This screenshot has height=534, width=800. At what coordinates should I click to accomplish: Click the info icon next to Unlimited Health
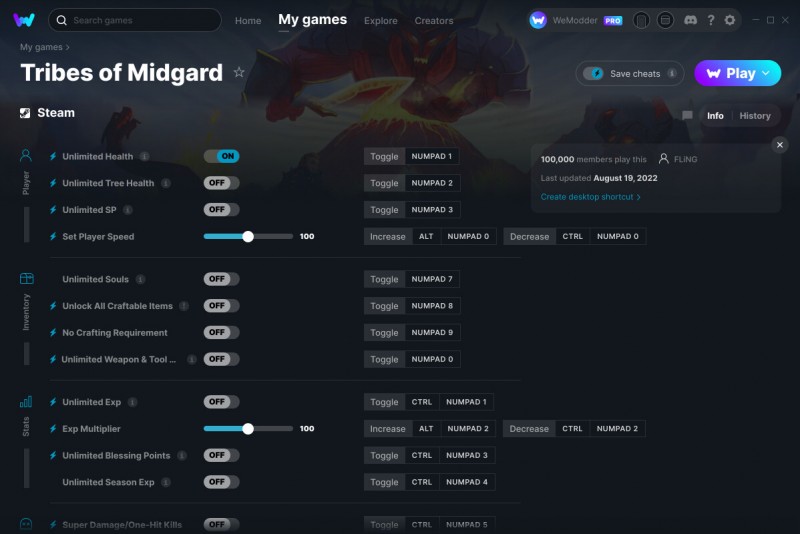145,157
